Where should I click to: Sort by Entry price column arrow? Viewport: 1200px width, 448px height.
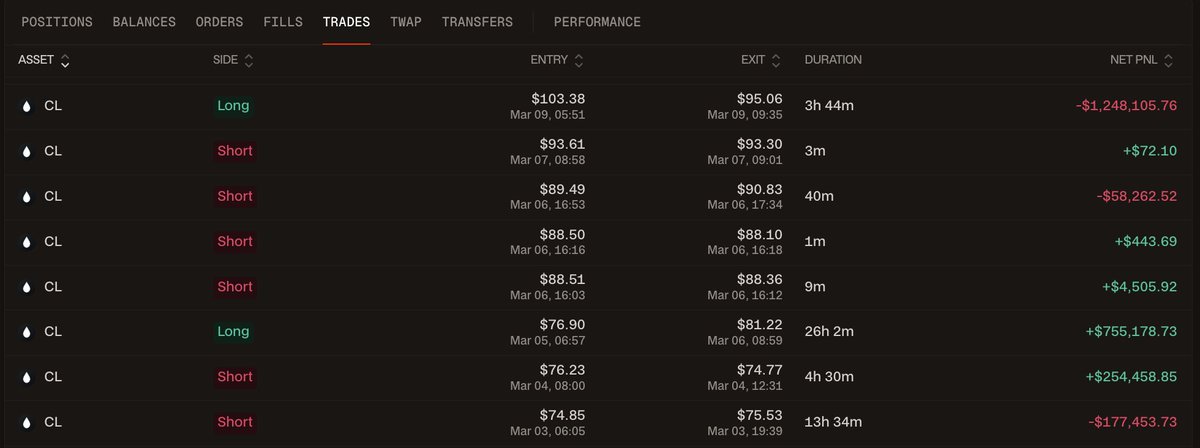point(579,61)
